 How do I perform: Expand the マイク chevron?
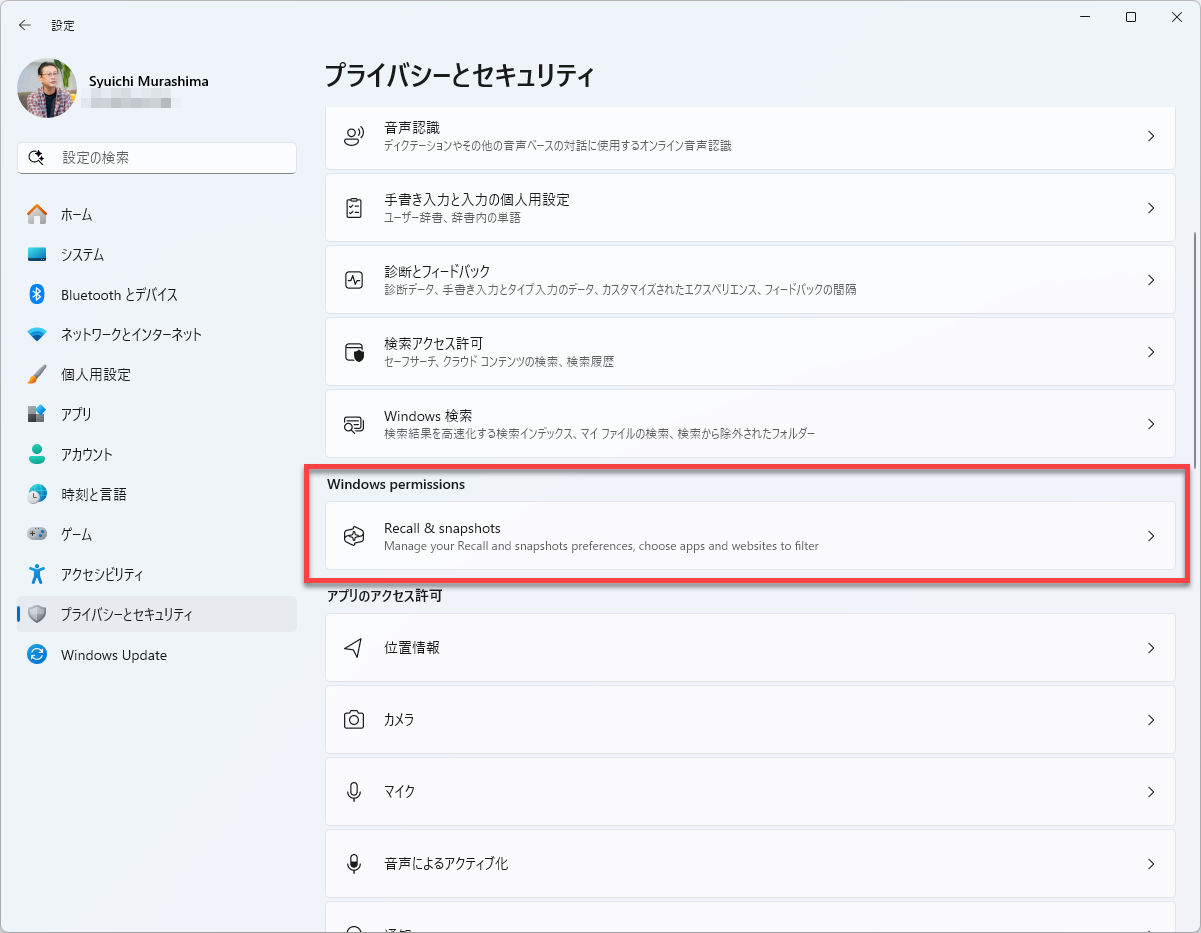1151,792
